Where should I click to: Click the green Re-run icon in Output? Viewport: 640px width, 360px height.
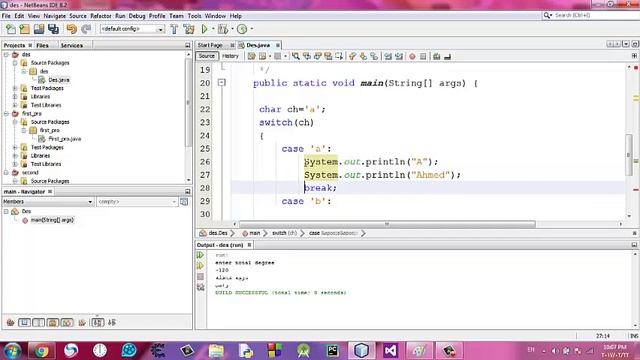pos(200,255)
